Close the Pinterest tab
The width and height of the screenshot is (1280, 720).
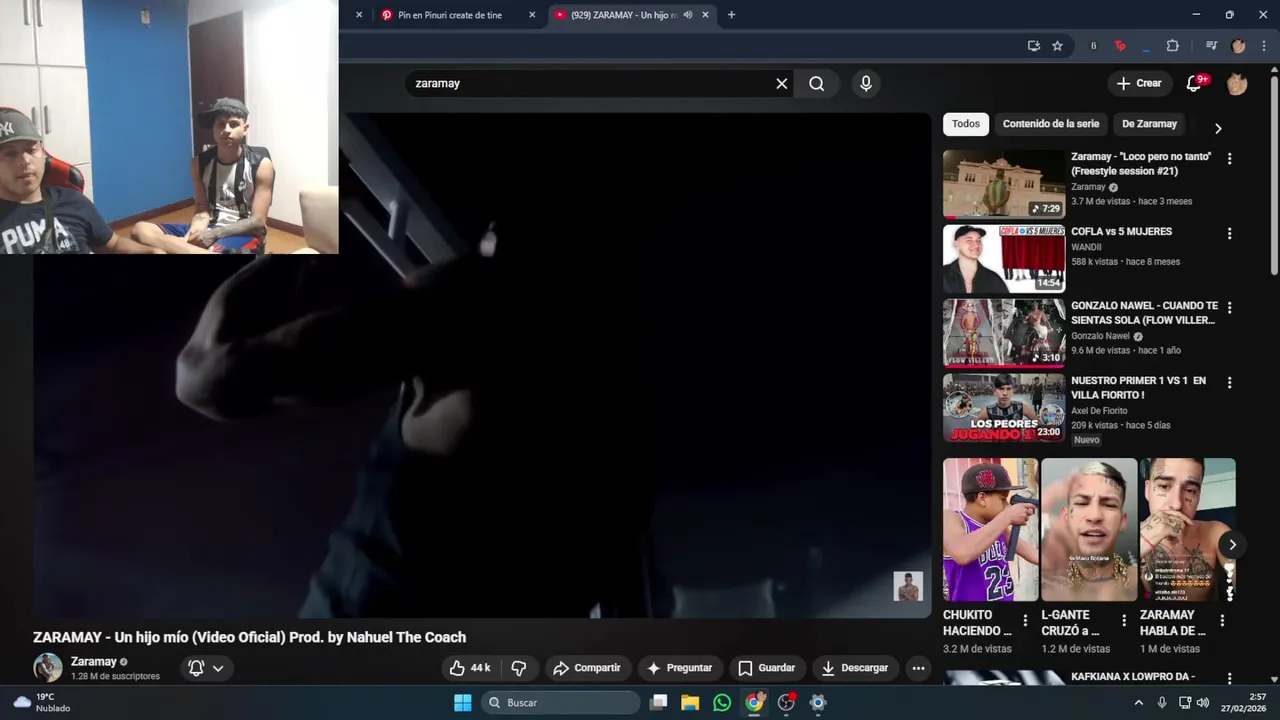[x=532, y=15]
